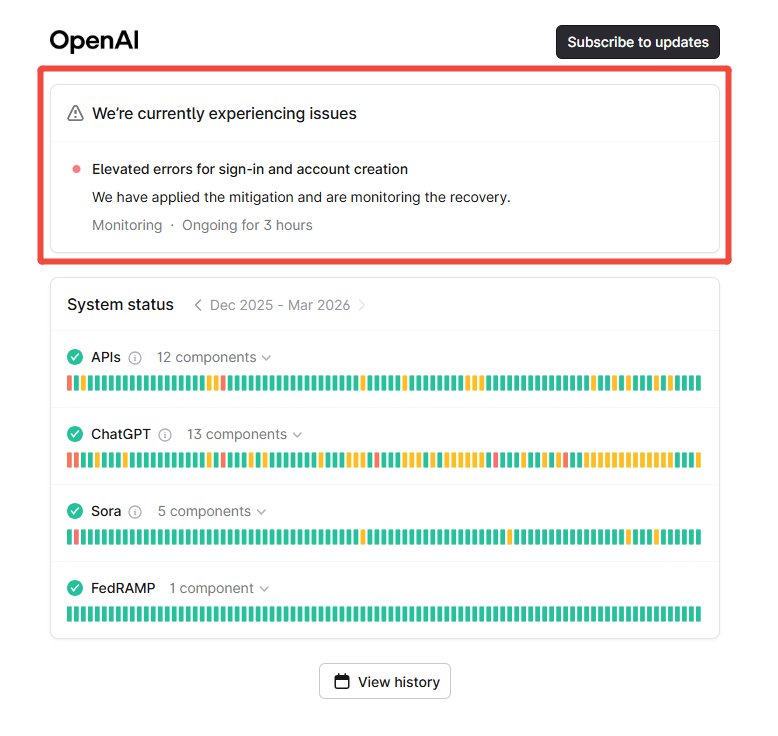Click the green check beside ChatGPT

point(75,434)
